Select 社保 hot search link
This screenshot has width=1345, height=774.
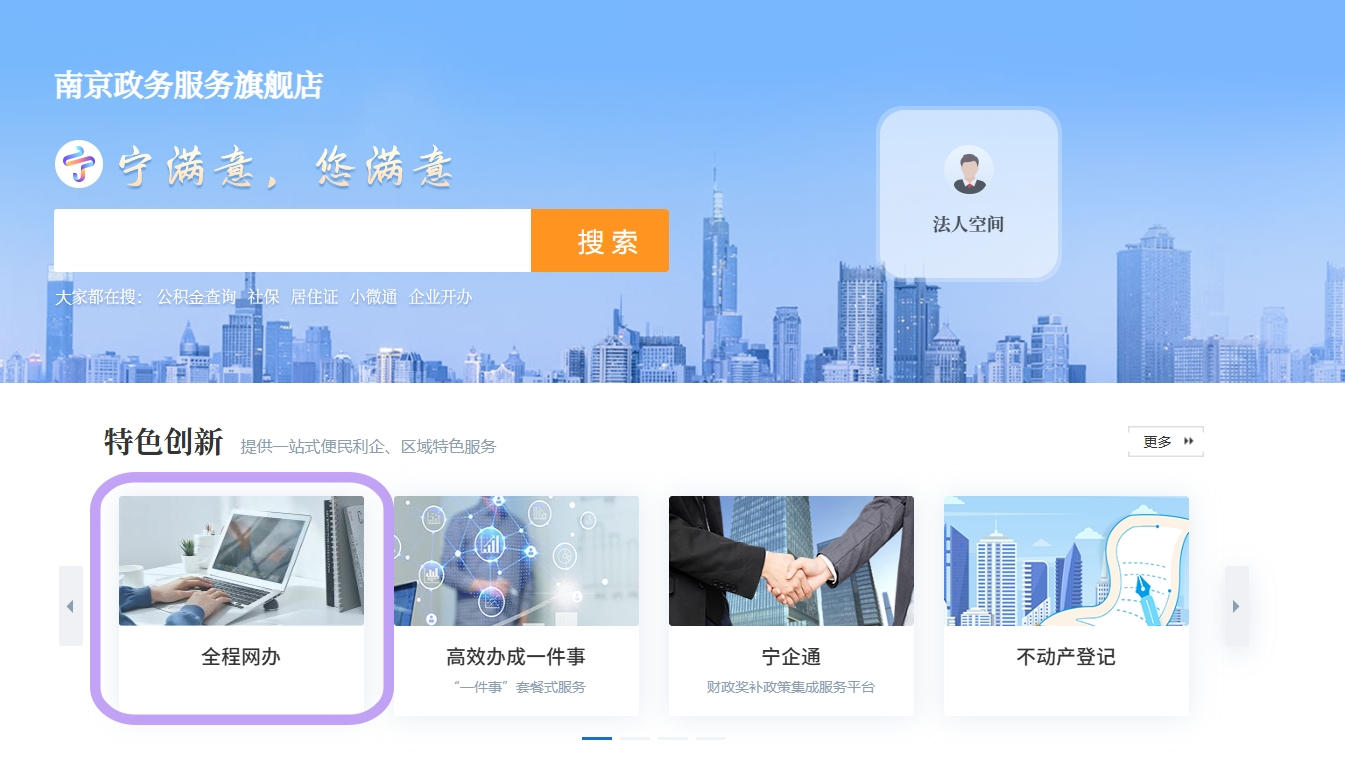click(x=263, y=297)
